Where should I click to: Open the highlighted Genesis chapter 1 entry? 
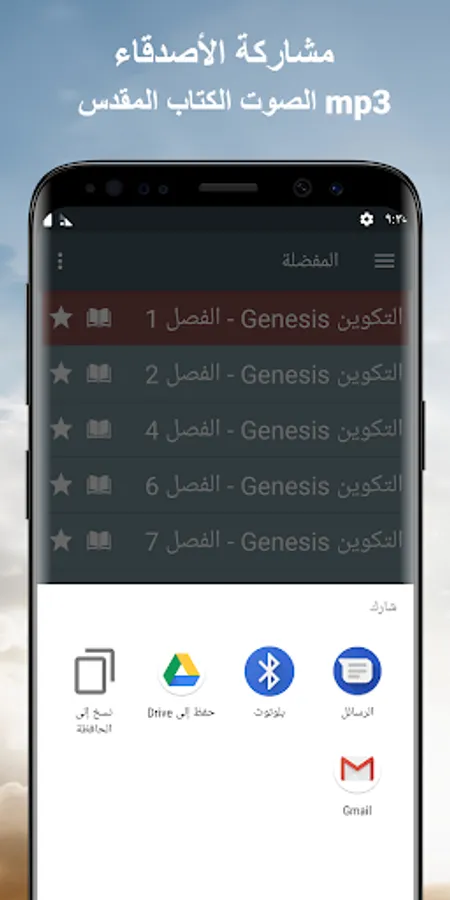pyautogui.click(x=226, y=318)
